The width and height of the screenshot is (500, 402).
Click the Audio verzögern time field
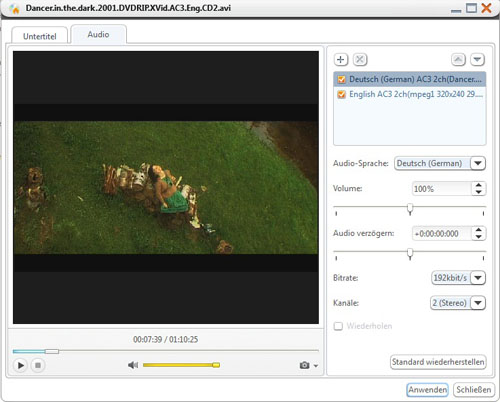(x=442, y=234)
